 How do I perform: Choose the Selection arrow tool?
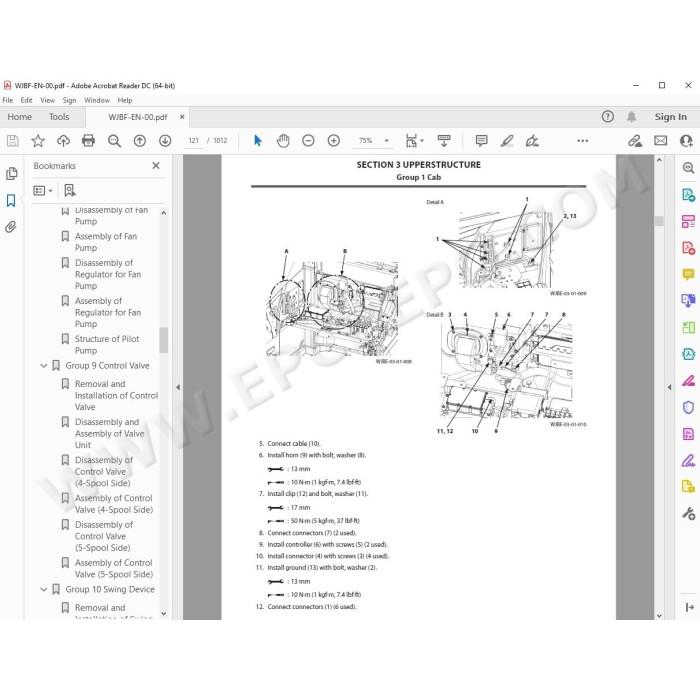tap(258, 141)
